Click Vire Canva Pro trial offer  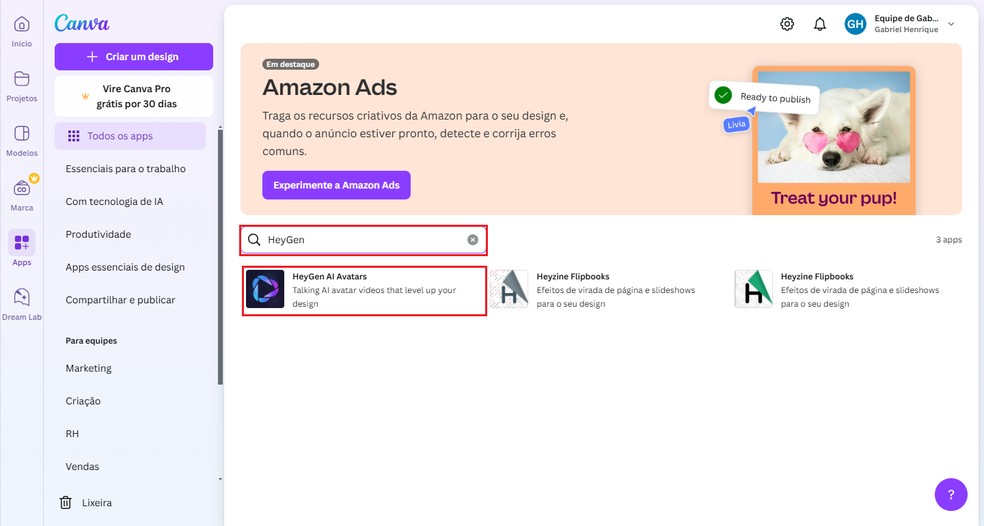tap(133, 96)
